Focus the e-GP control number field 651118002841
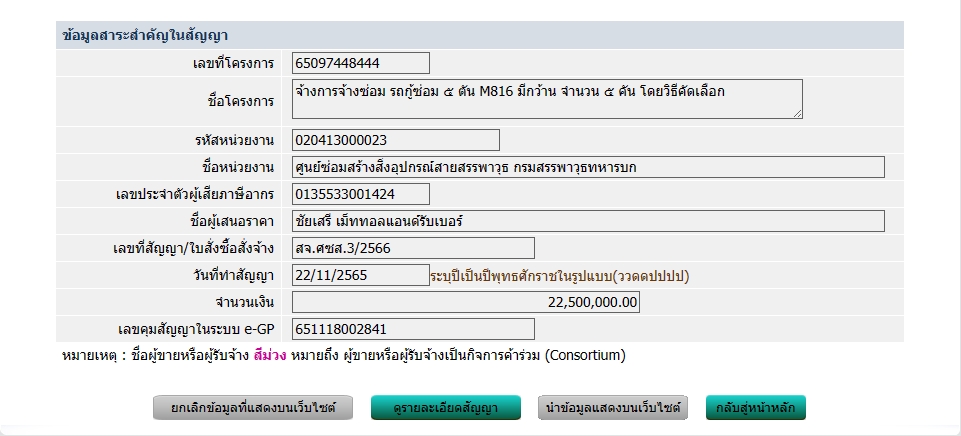The image size is (961, 436). [x=413, y=329]
